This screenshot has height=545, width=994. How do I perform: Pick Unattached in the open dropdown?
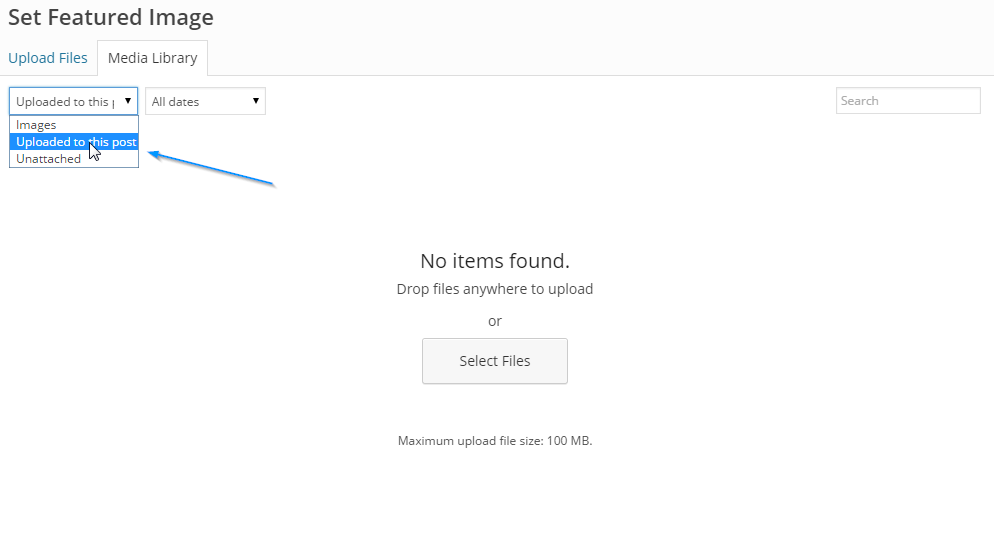(x=74, y=158)
